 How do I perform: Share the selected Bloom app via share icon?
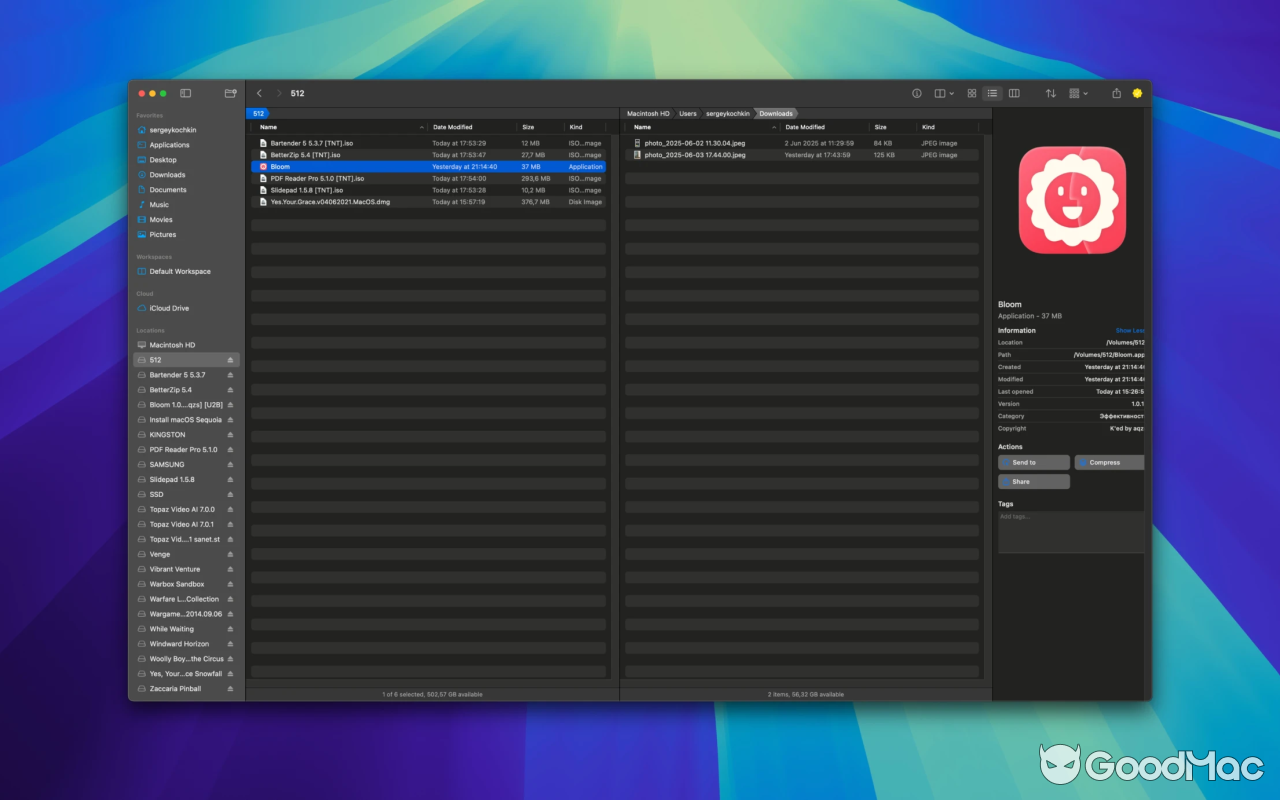[x=1116, y=93]
